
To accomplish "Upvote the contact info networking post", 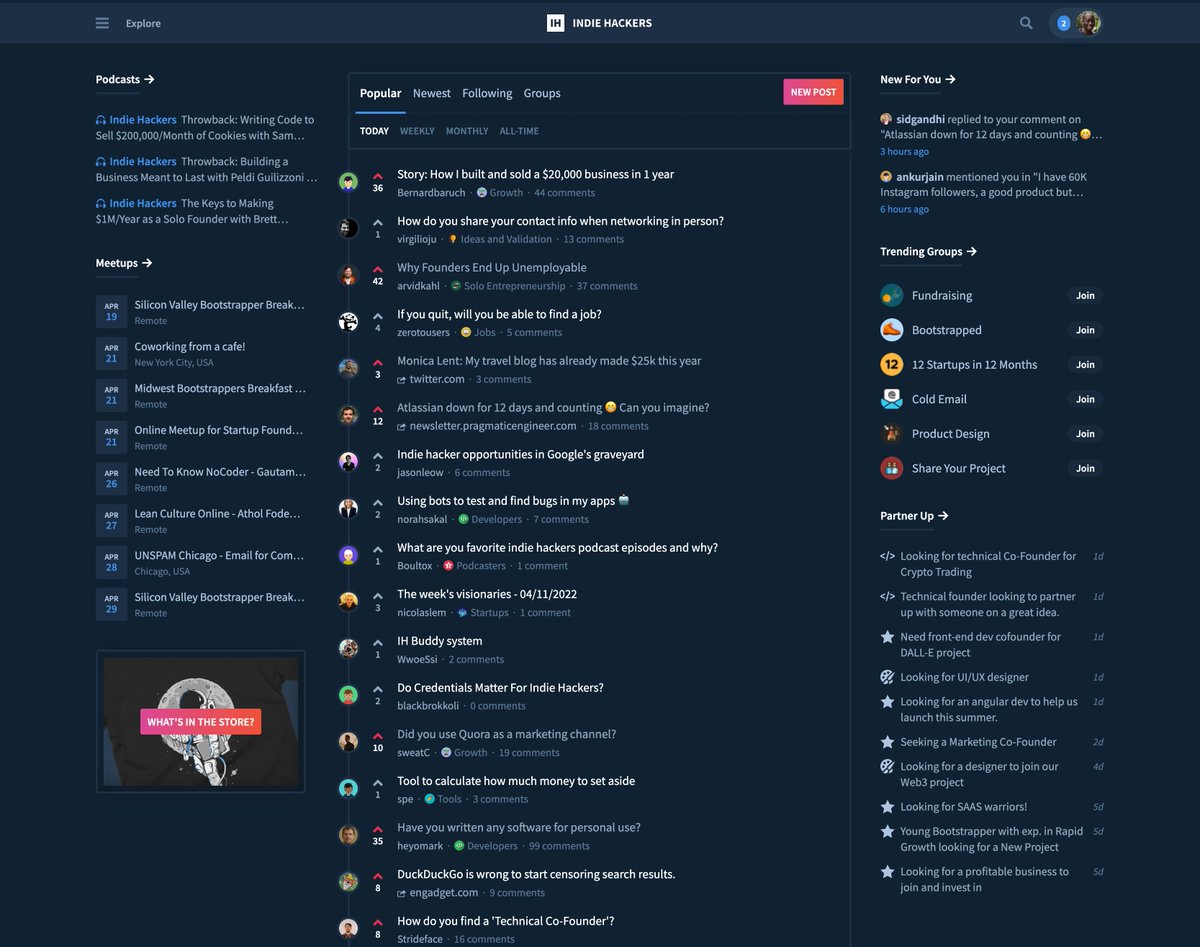I will [378, 223].
